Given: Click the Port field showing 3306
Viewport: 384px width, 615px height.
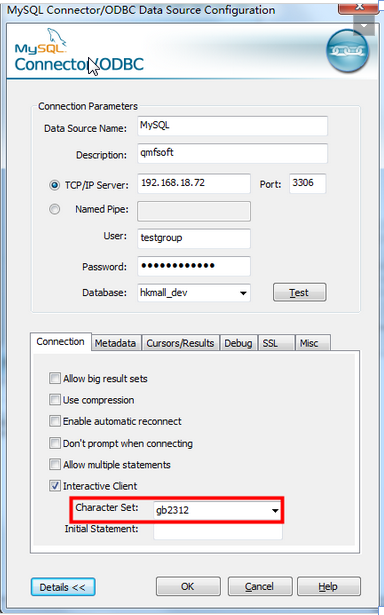Looking at the screenshot, I should (x=308, y=184).
